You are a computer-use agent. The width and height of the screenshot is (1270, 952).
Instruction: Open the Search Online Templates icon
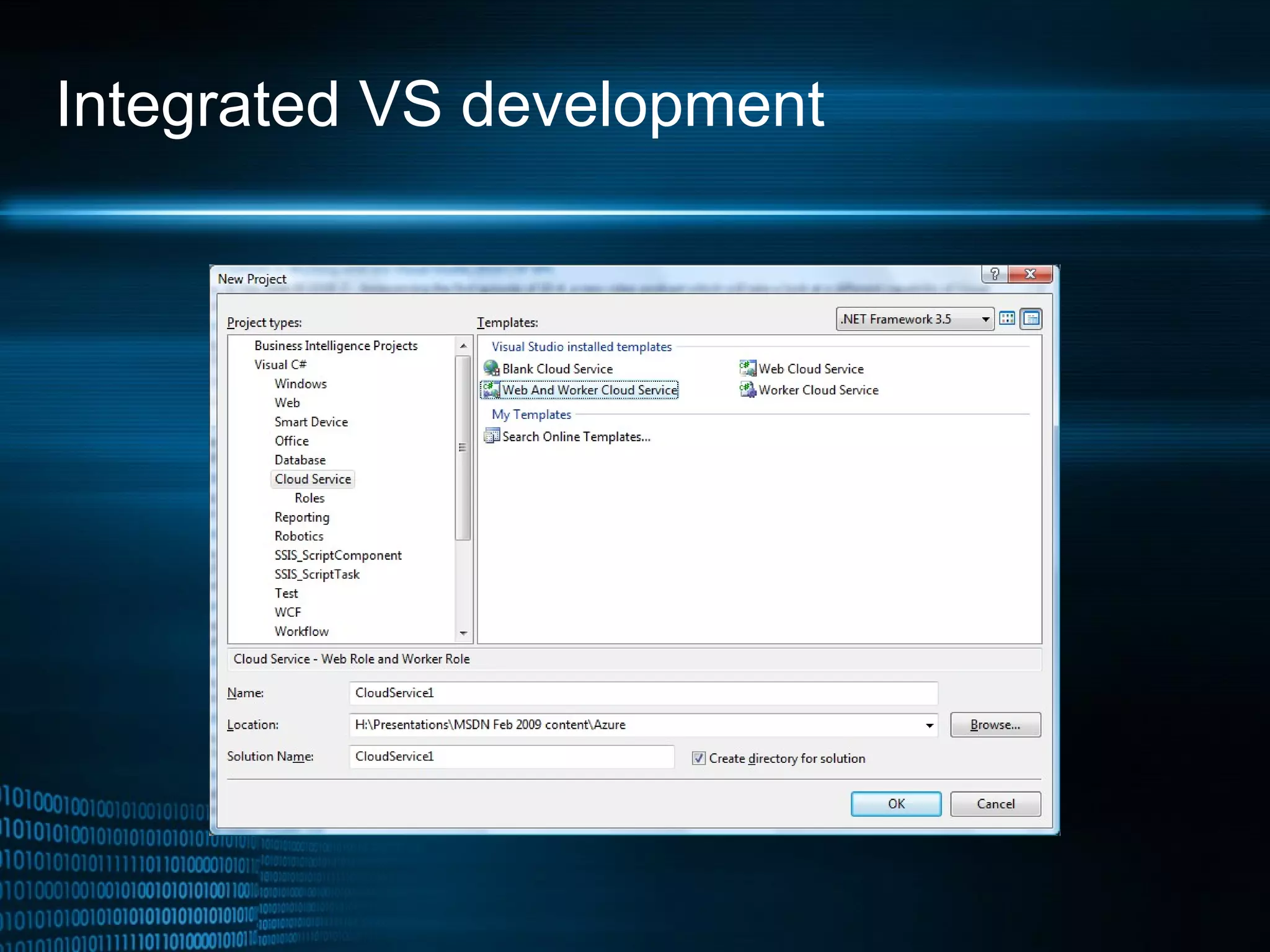[491, 436]
